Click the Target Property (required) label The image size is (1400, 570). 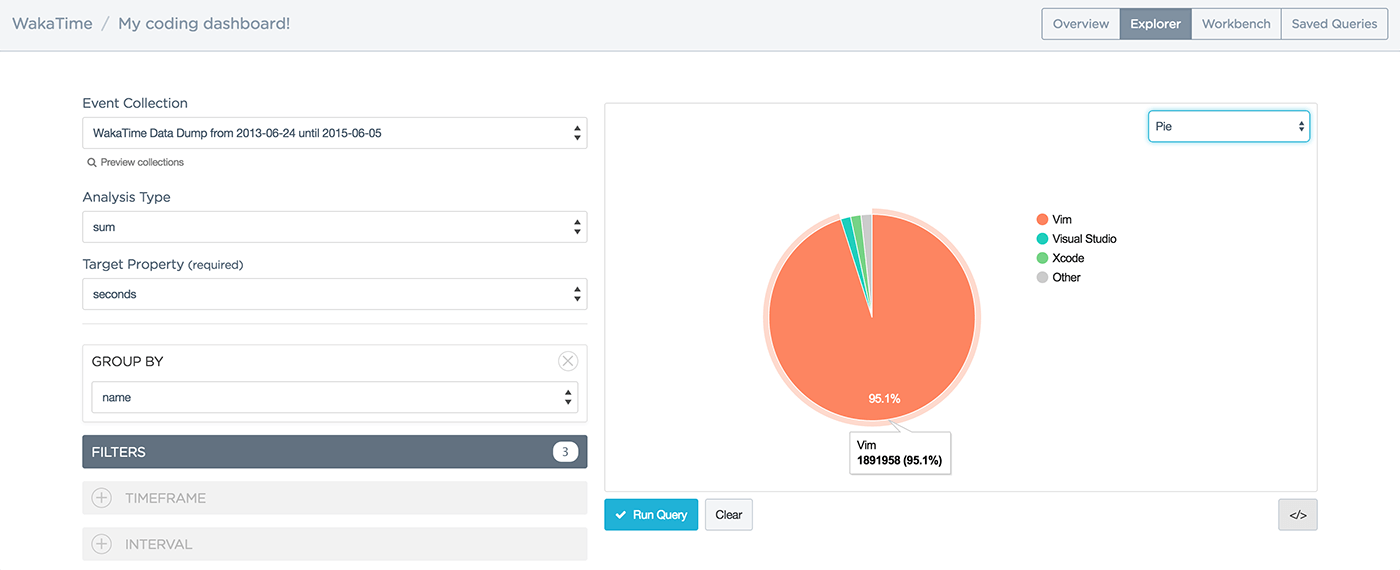pyautogui.click(x=163, y=264)
